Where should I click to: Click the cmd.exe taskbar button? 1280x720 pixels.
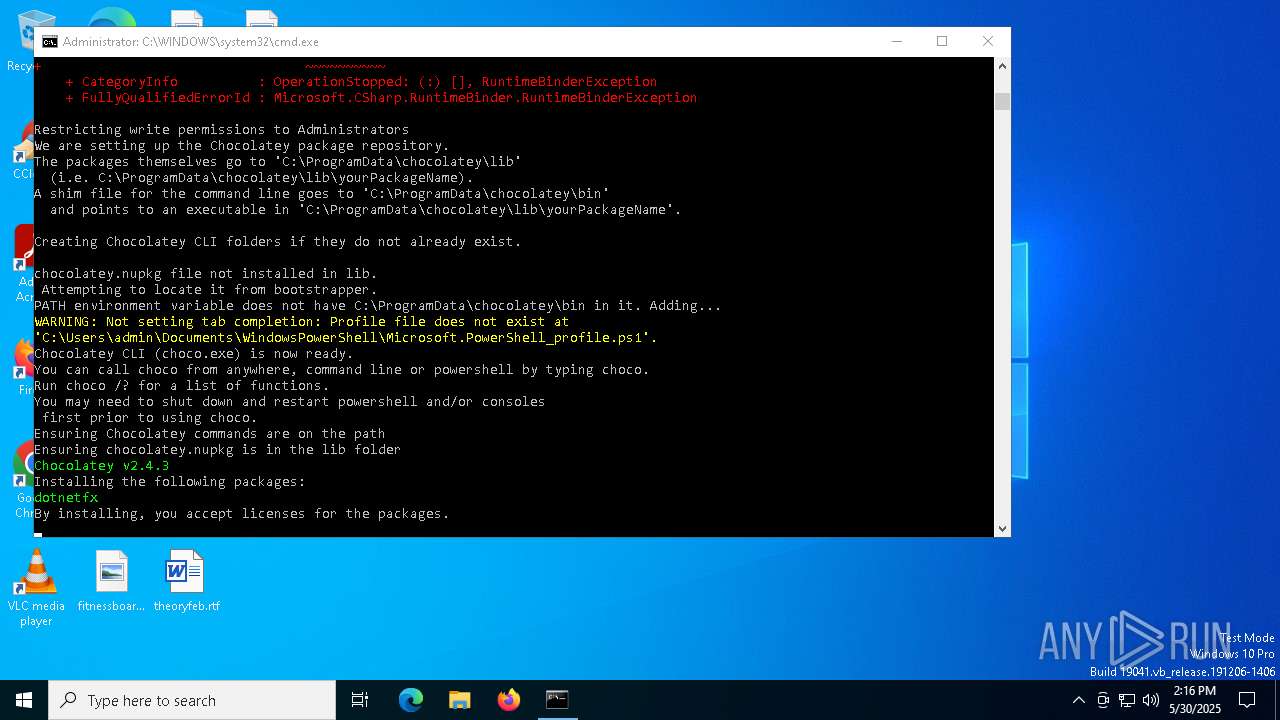point(557,700)
